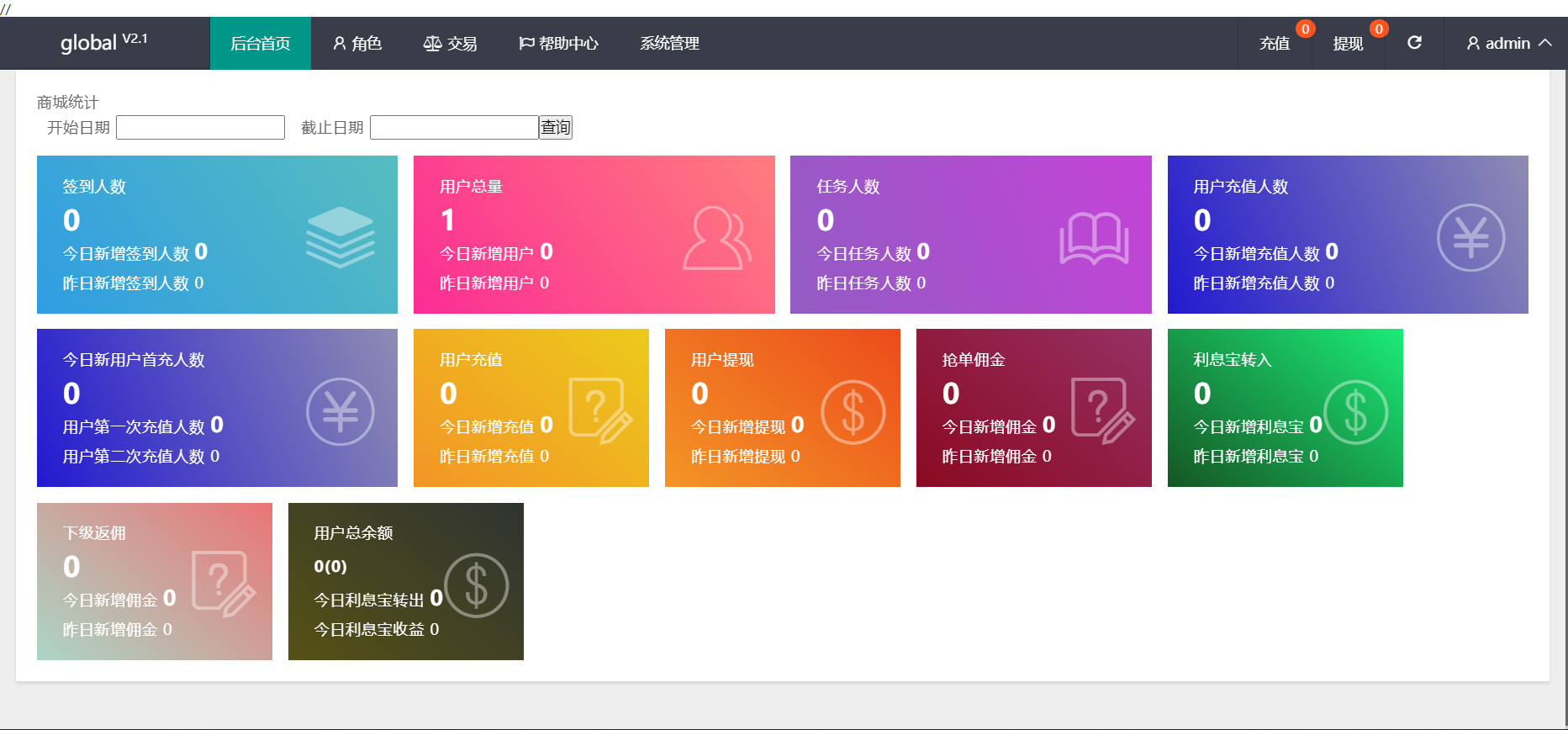Click the 今日新用户首充人数 title
1568x730 pixels.
(134, 360)
